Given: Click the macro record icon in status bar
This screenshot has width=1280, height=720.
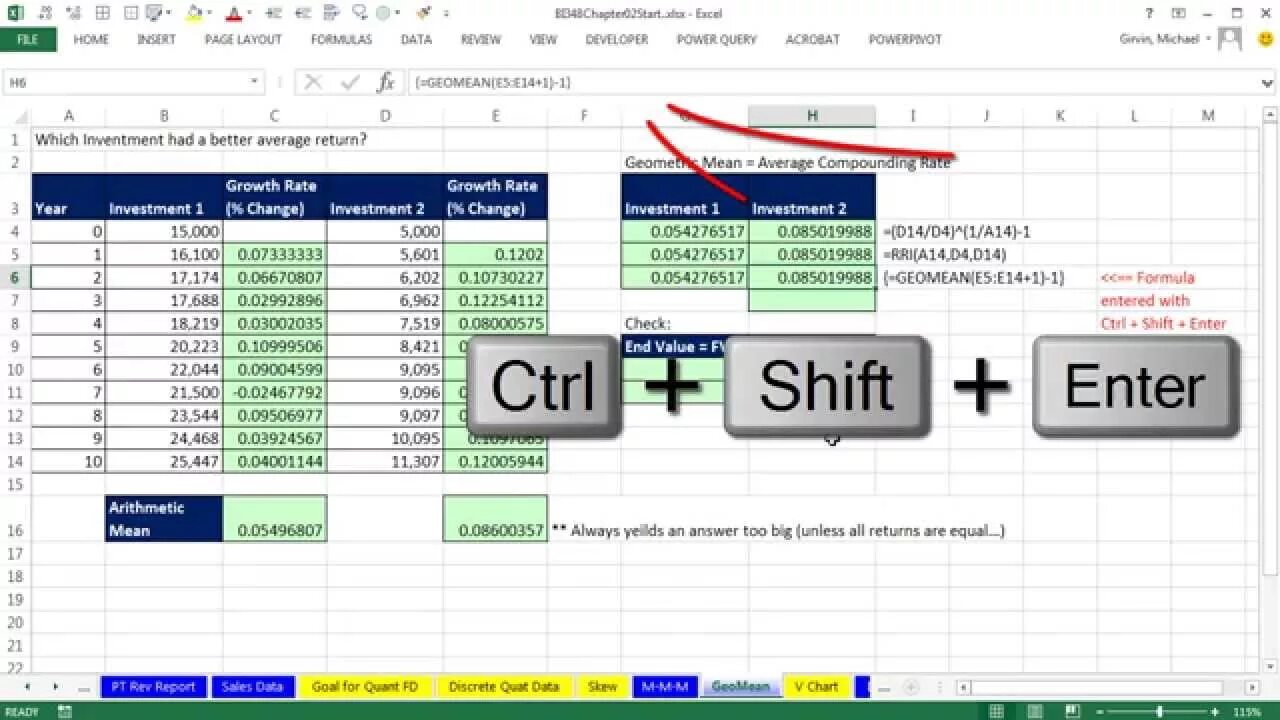Looking at the screenshot, I should click(x=66, y=712).
